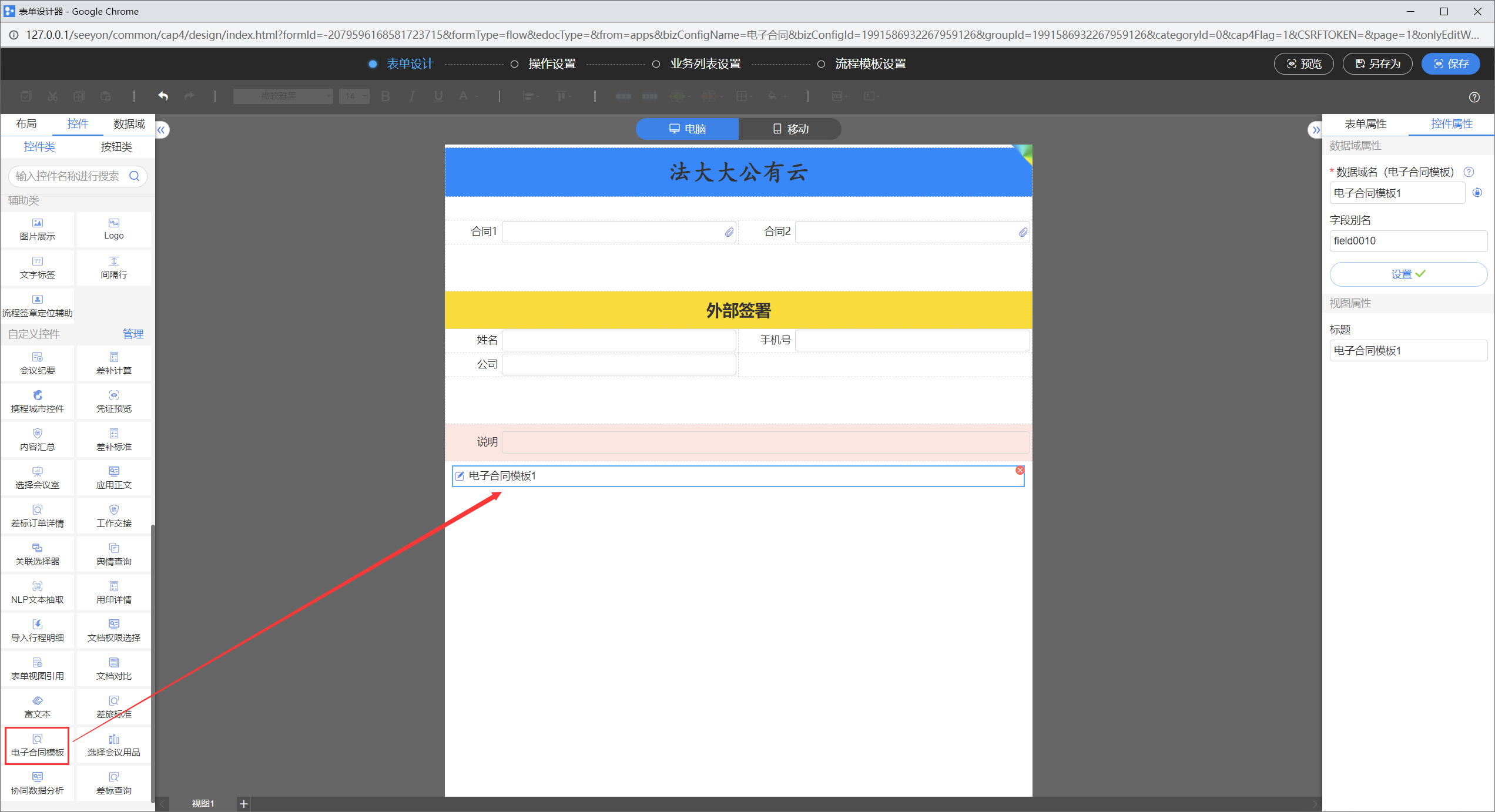Remove 电子合同模板1 field with red X
1495x812 pixels.
1020,470
